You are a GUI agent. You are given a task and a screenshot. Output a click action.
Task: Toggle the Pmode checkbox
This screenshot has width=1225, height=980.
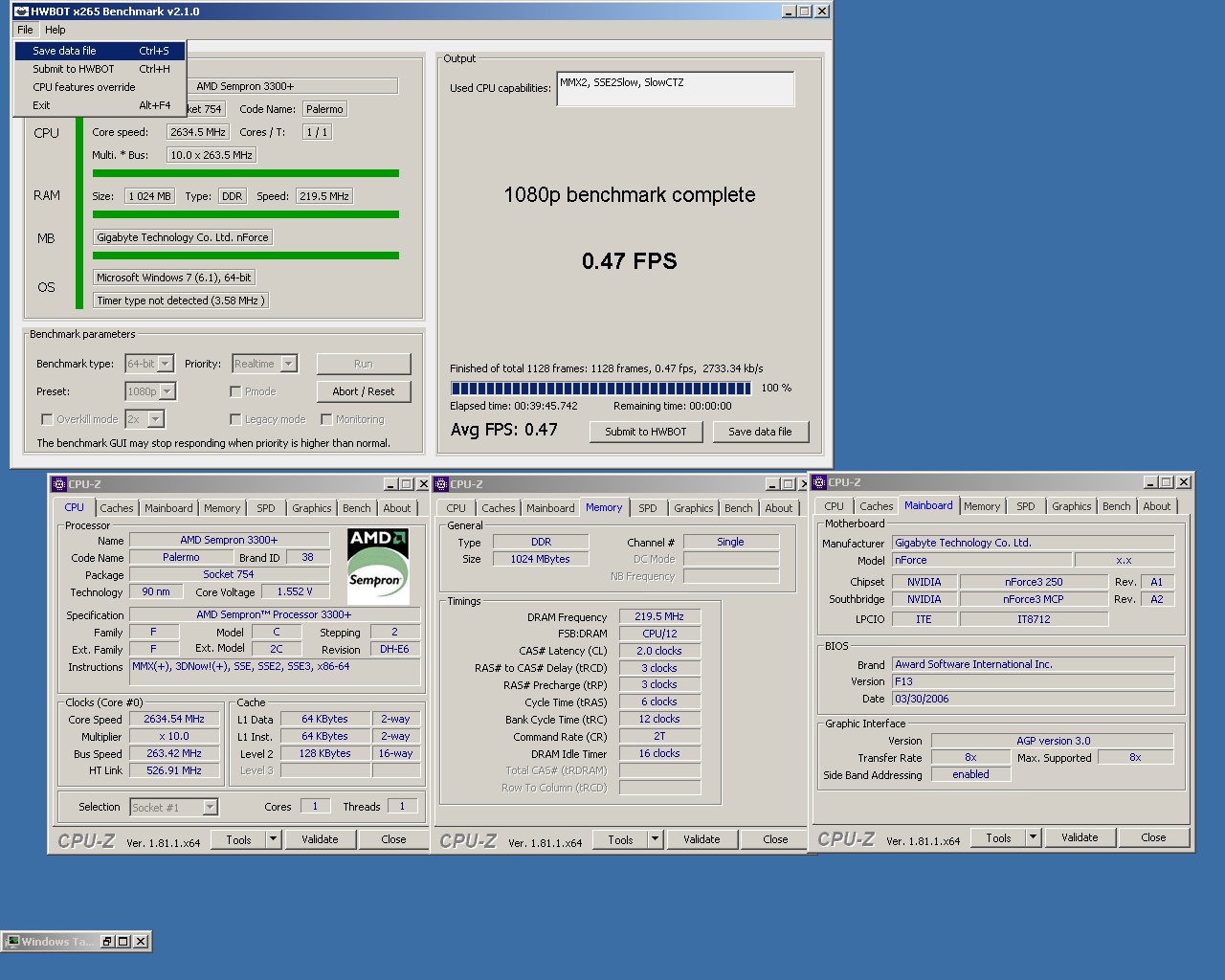point(235,391)
